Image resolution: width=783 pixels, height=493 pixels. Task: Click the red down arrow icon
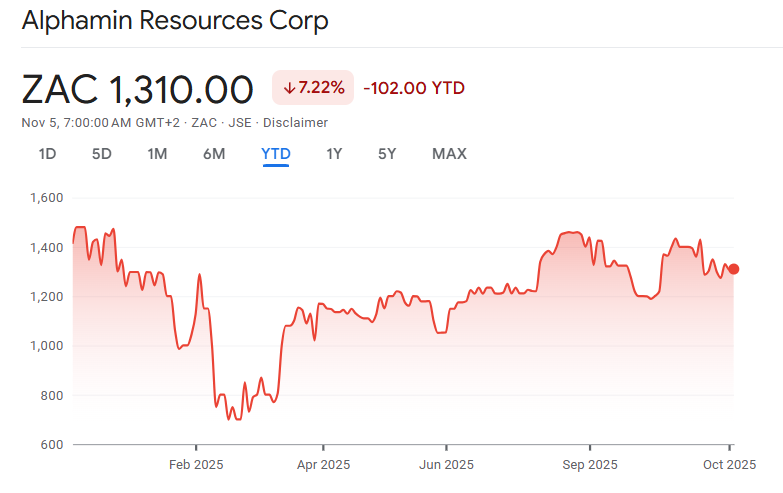(x=289, y=88)
